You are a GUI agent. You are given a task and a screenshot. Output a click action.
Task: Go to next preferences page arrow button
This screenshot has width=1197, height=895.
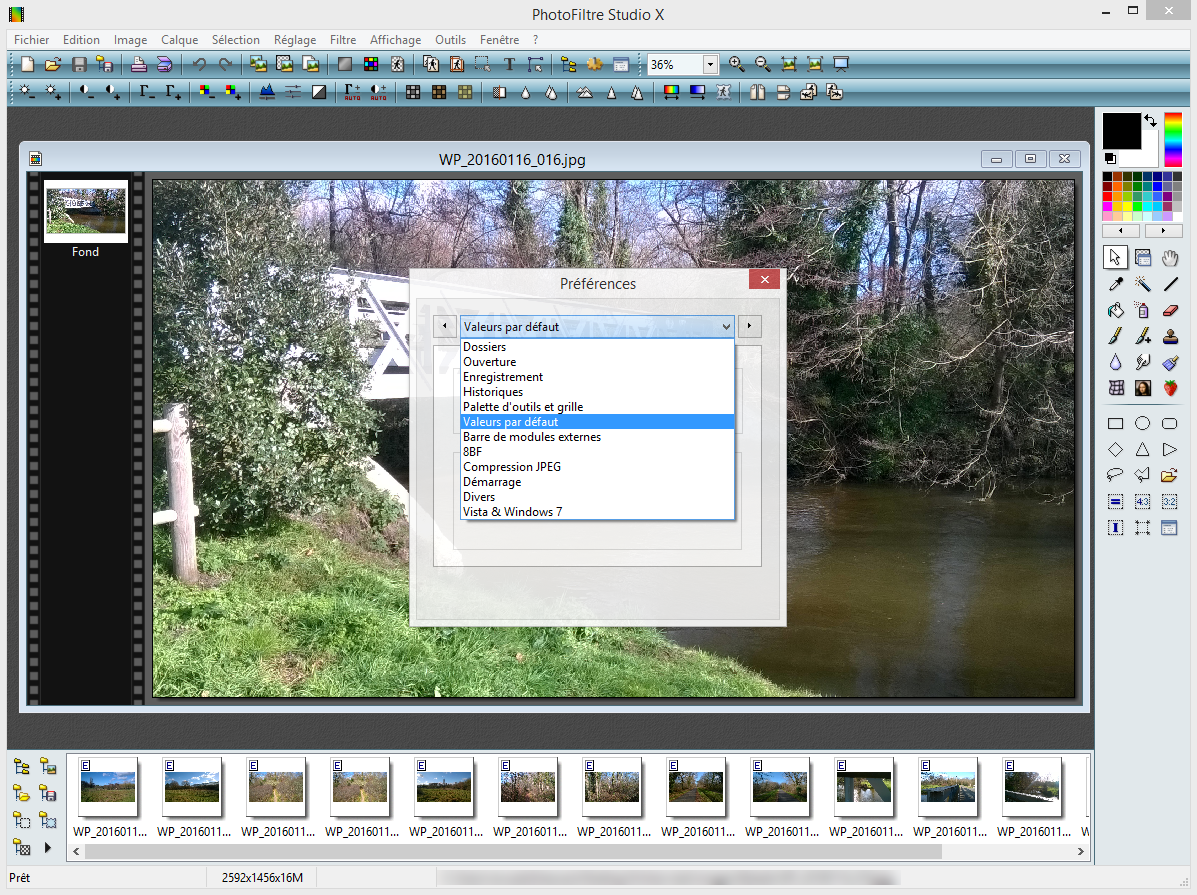pyautogui.click(x=749, y=326)
